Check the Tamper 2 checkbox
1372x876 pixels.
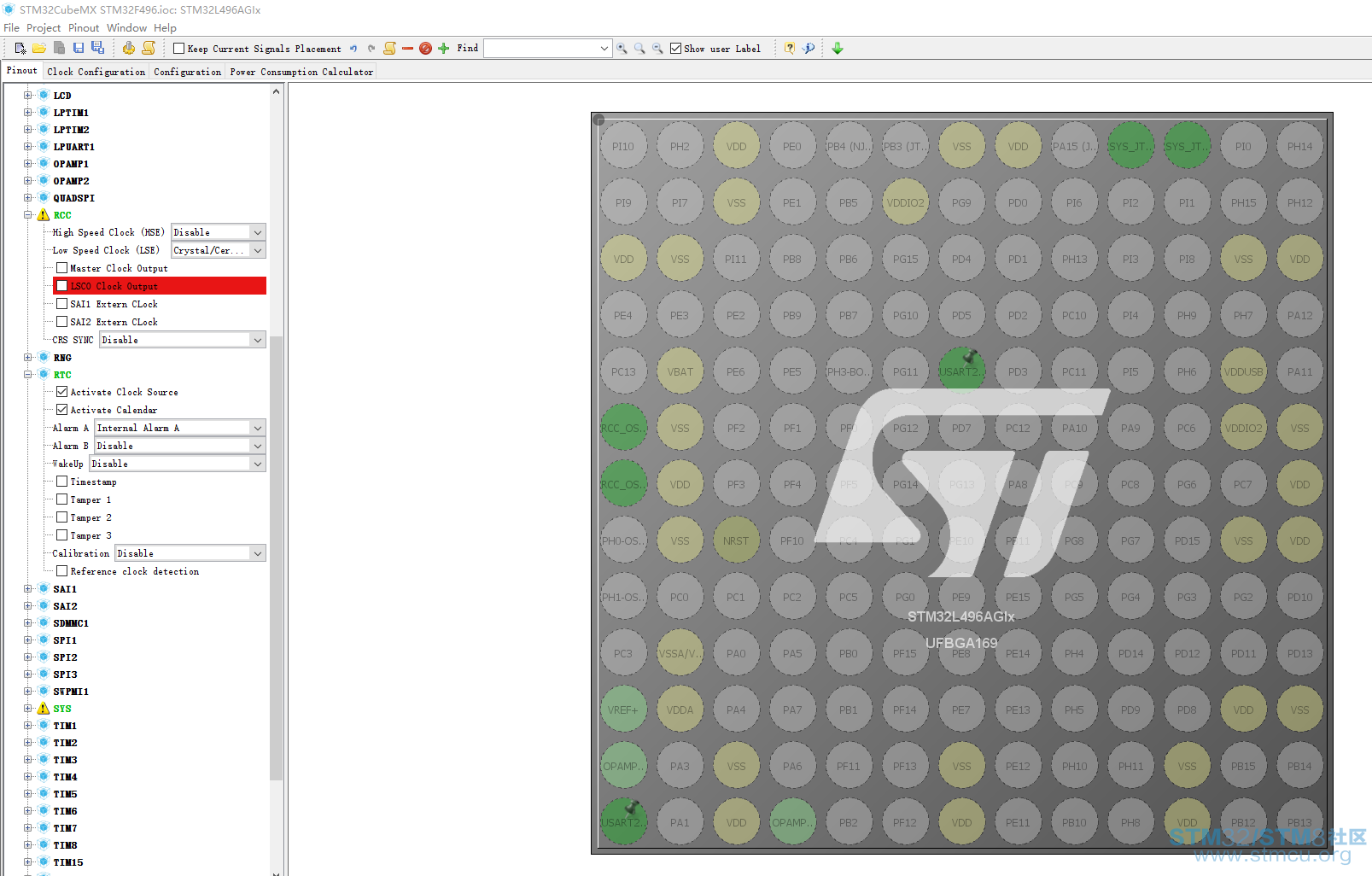point(61,517)
